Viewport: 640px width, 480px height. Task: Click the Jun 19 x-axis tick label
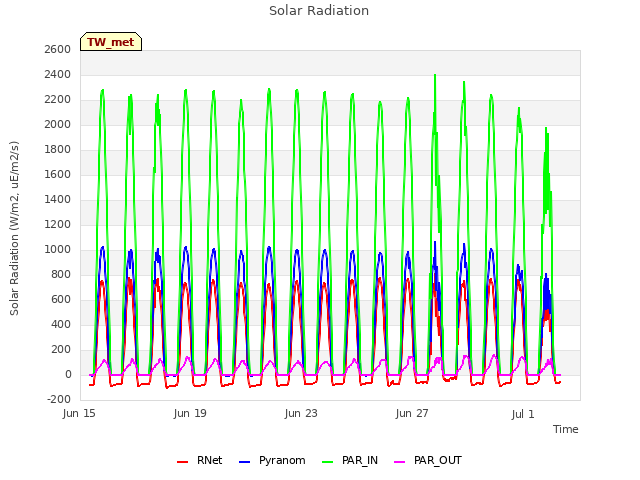(190, 413)
